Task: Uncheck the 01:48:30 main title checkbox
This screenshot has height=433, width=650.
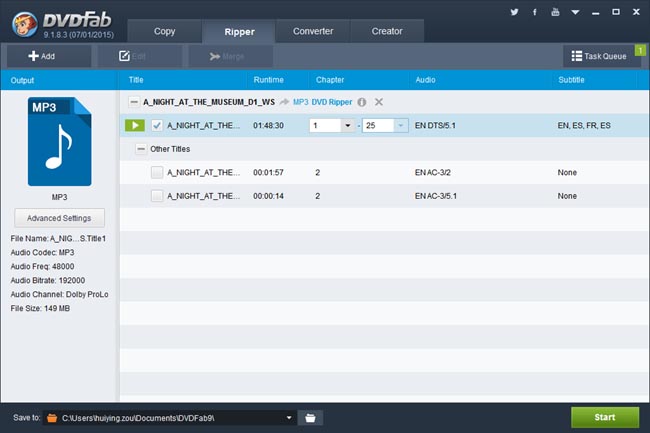Action: click(157, 126)
